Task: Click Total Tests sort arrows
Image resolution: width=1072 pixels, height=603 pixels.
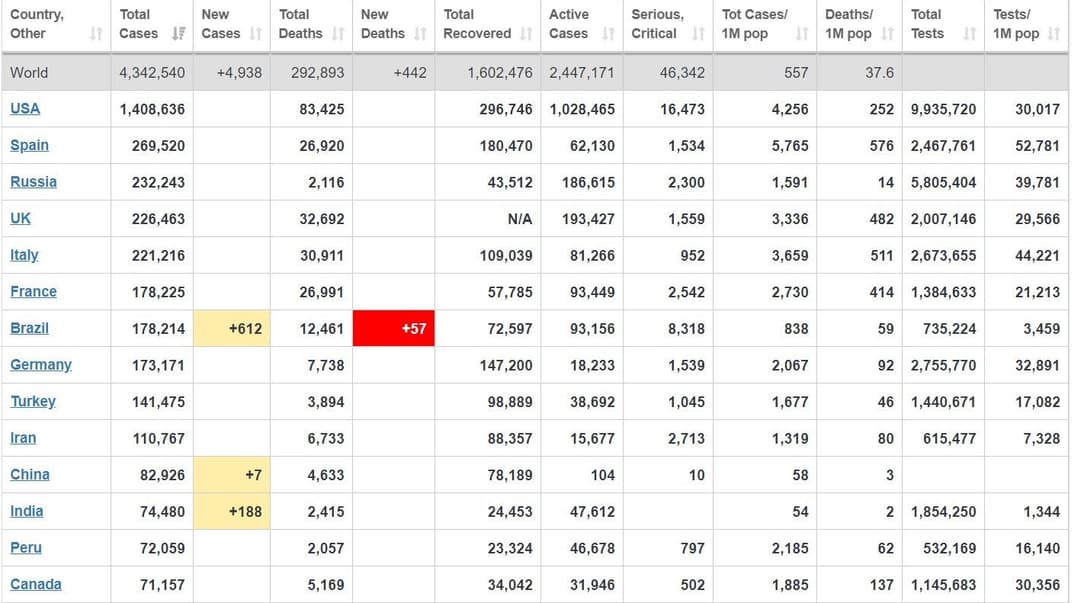Action: [x=969, y=34]
